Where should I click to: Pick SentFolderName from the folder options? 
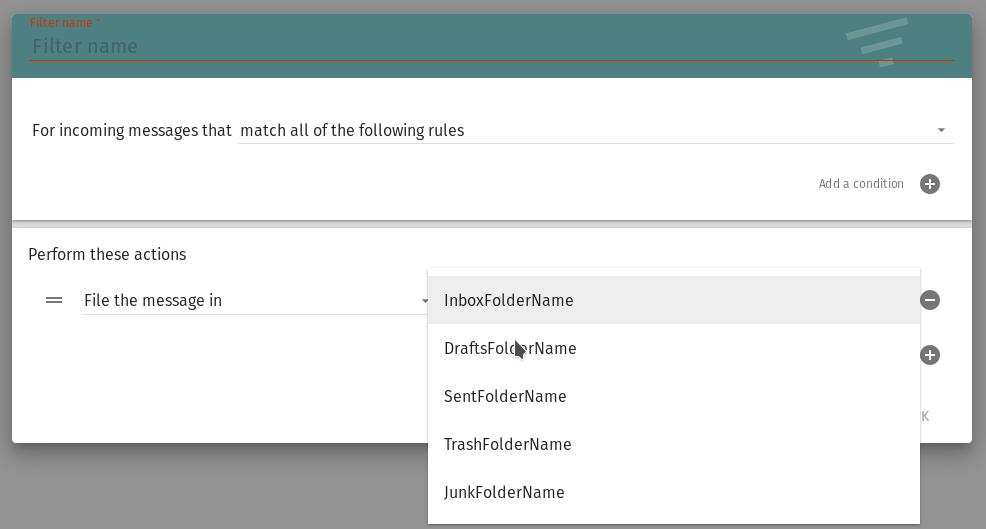(505, 396)
